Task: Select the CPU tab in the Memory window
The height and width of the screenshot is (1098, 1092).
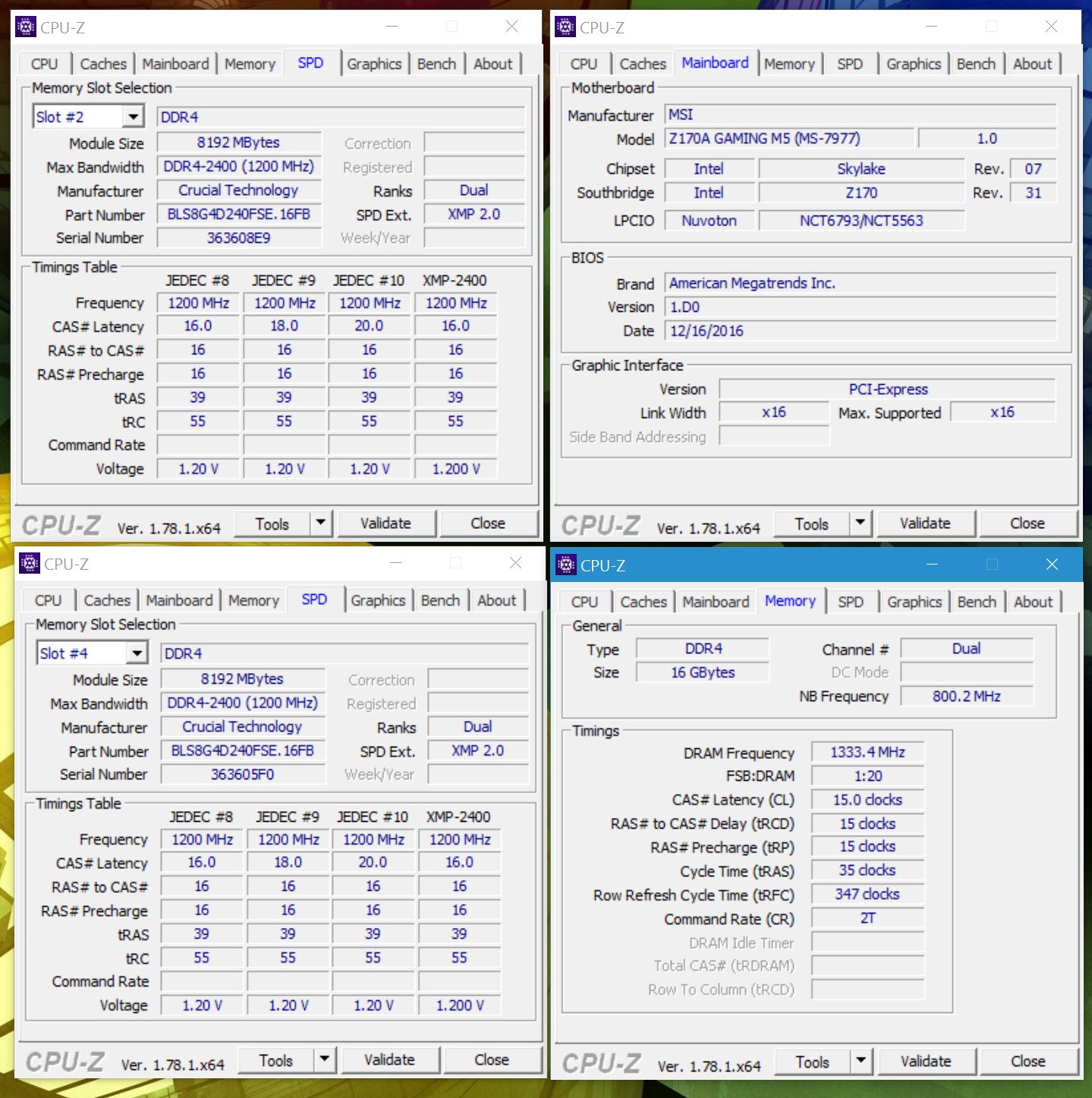Action: pyautogui.click(x=584, y=602)
